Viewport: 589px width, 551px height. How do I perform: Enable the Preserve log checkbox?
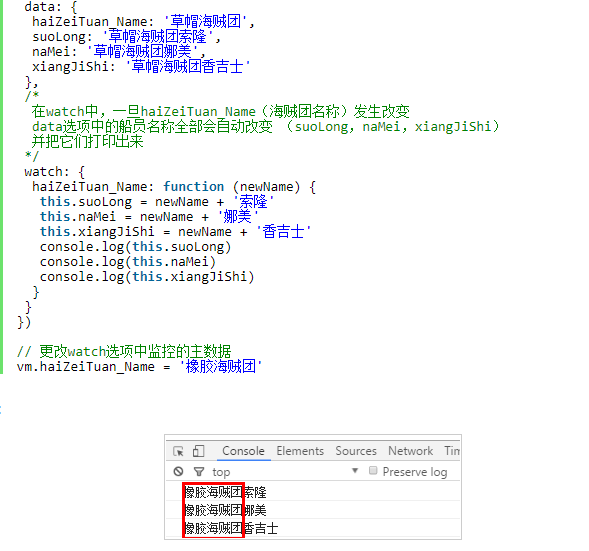[x=373, y=470]
